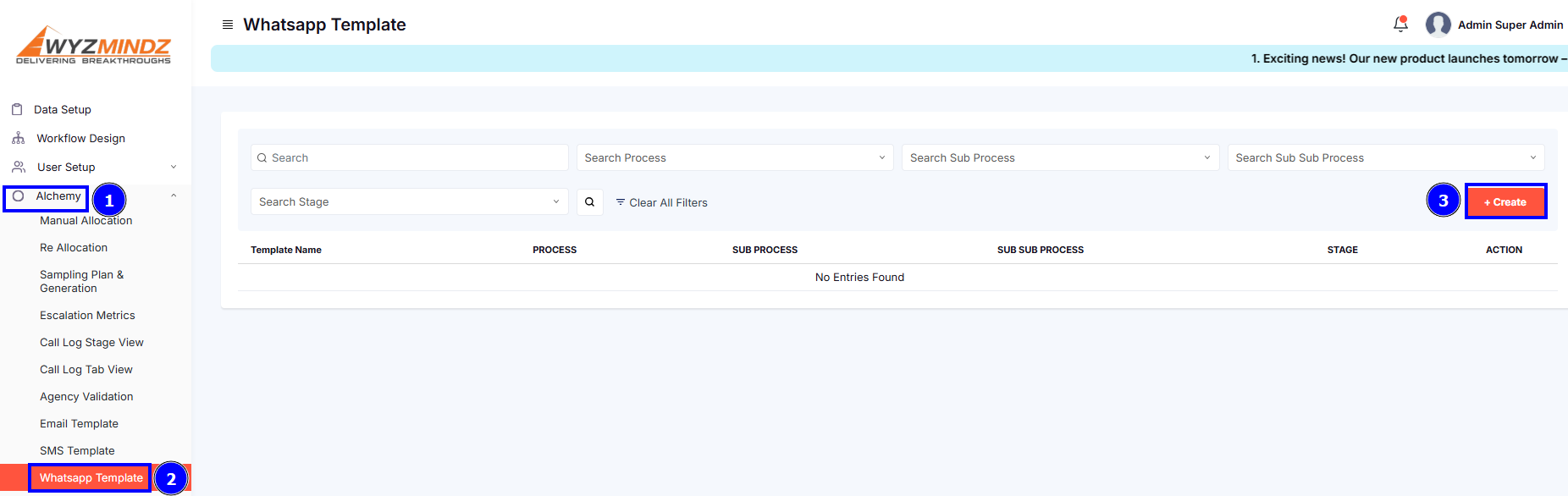Open the Search Sub Process dropdown
Viewport: 1568px width, 496px height.
(x=1059, y=158)
